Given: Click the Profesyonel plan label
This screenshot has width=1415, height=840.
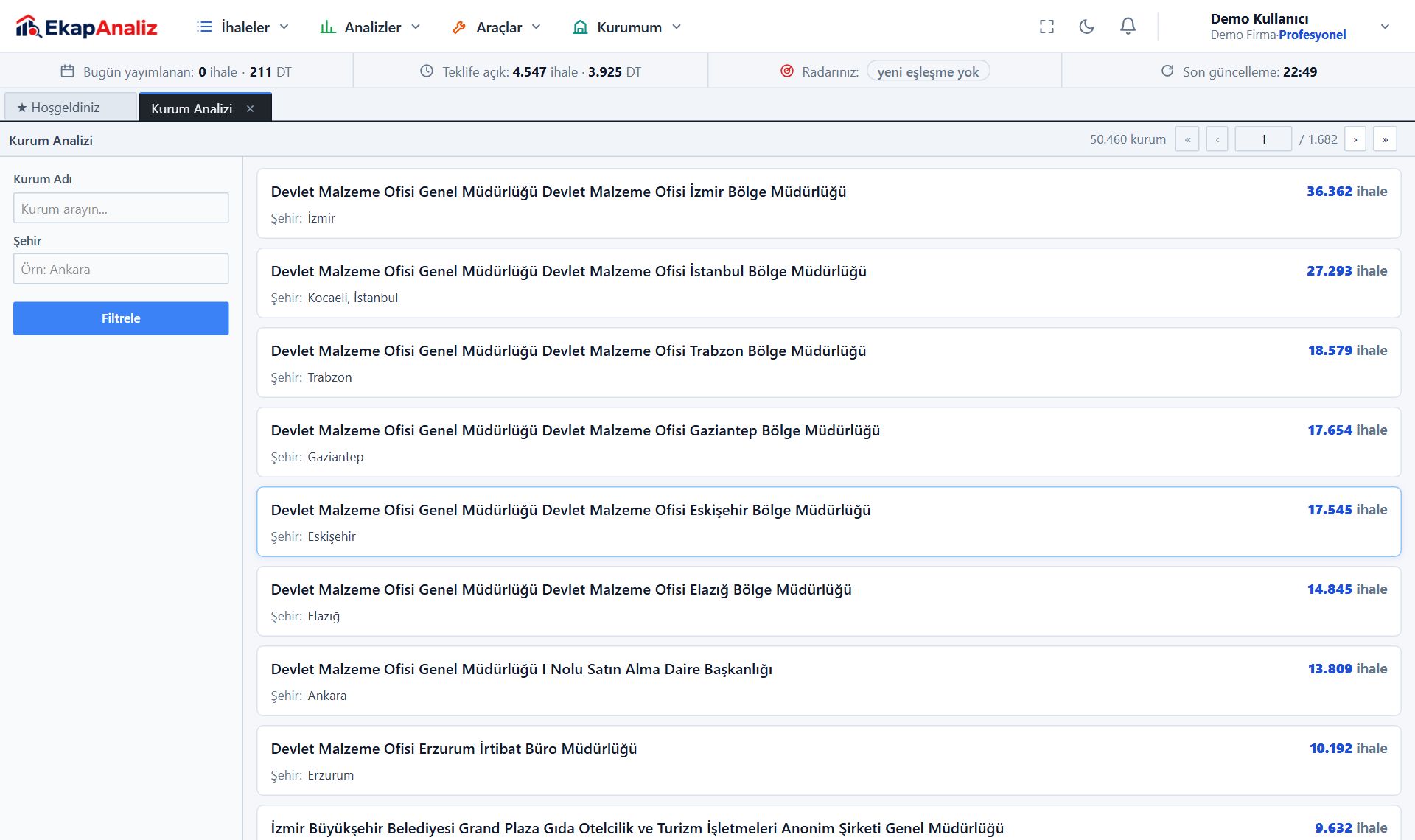Looking at the screenshot, I should pyautogui.click(x=1312, y=35).
